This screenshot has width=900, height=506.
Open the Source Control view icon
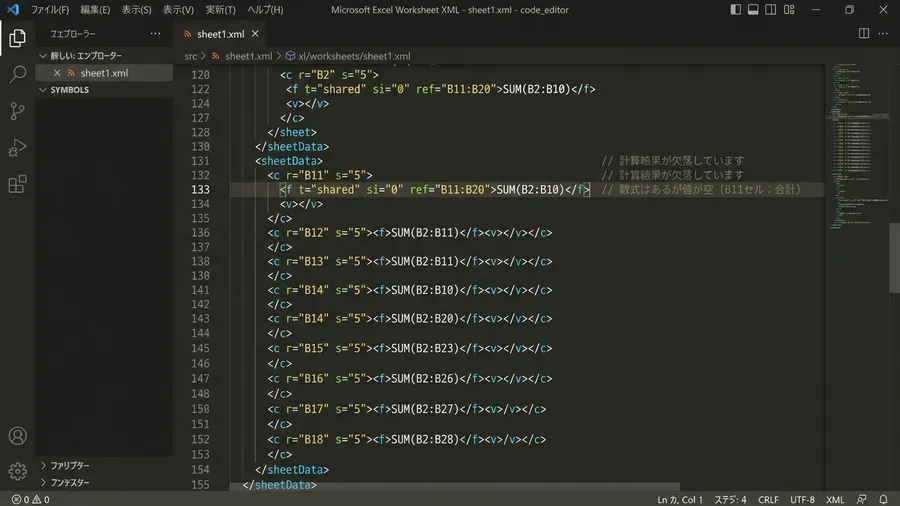pos(17,111)
